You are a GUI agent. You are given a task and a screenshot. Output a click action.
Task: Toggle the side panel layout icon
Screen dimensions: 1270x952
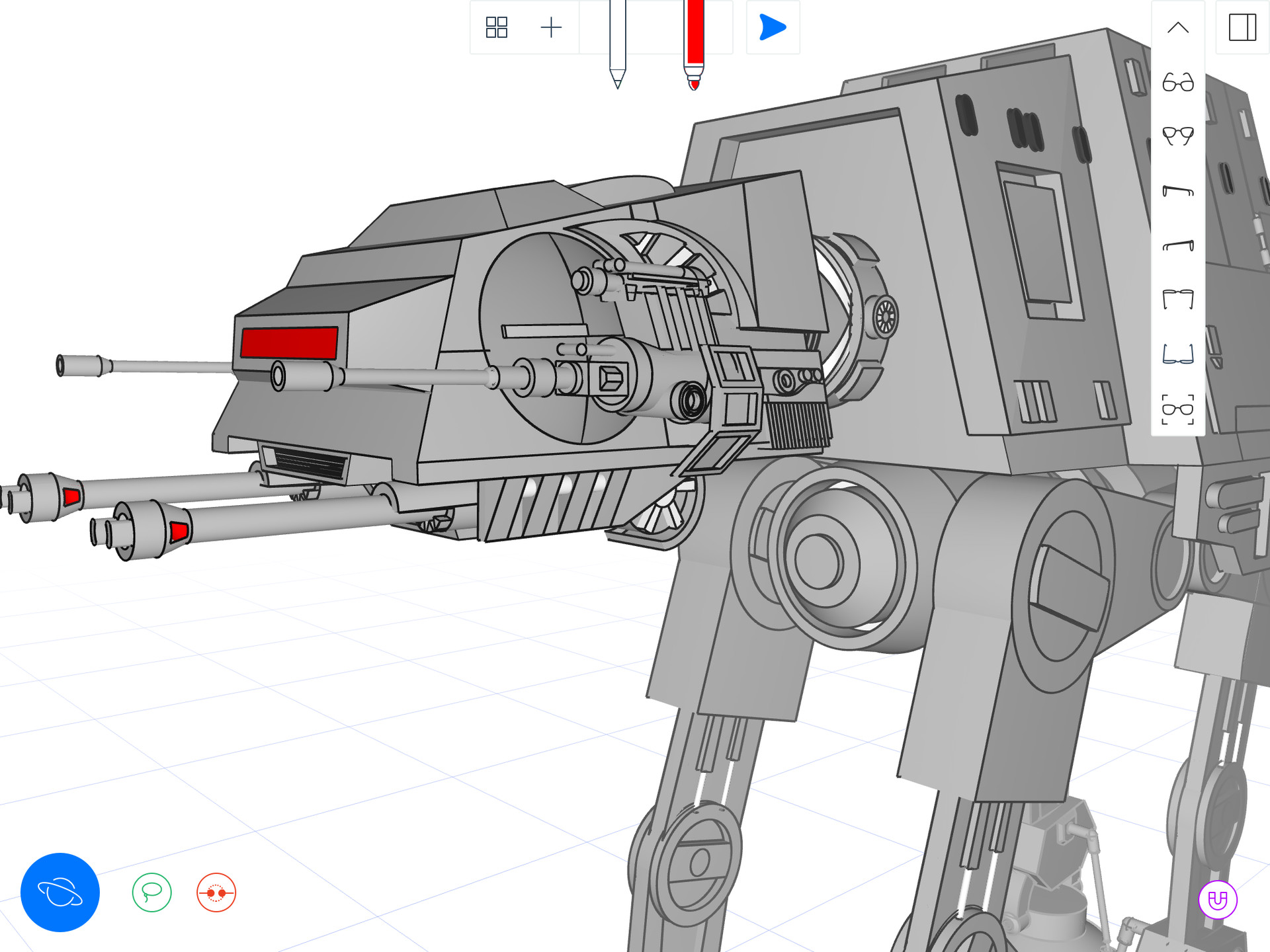1242,27
